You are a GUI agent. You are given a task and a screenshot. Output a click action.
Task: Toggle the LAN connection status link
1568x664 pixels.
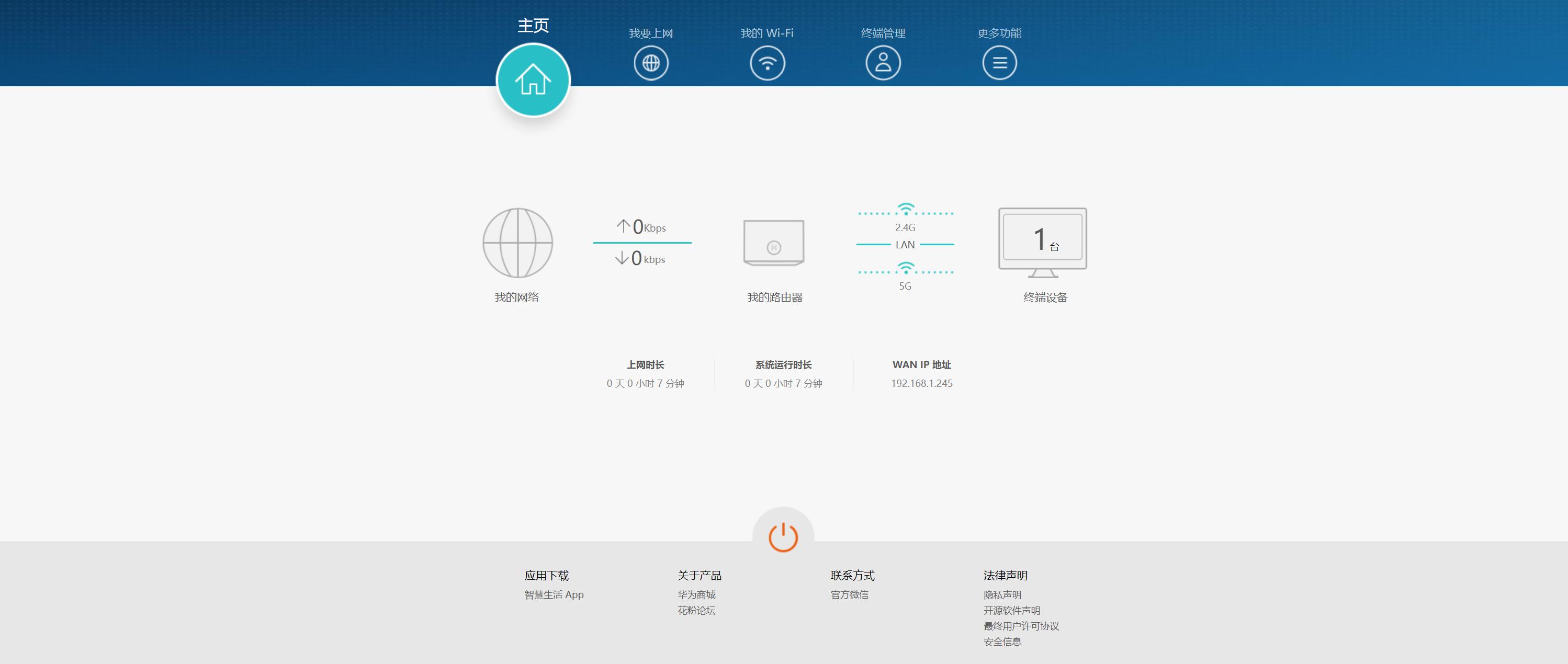pos(905,245)
